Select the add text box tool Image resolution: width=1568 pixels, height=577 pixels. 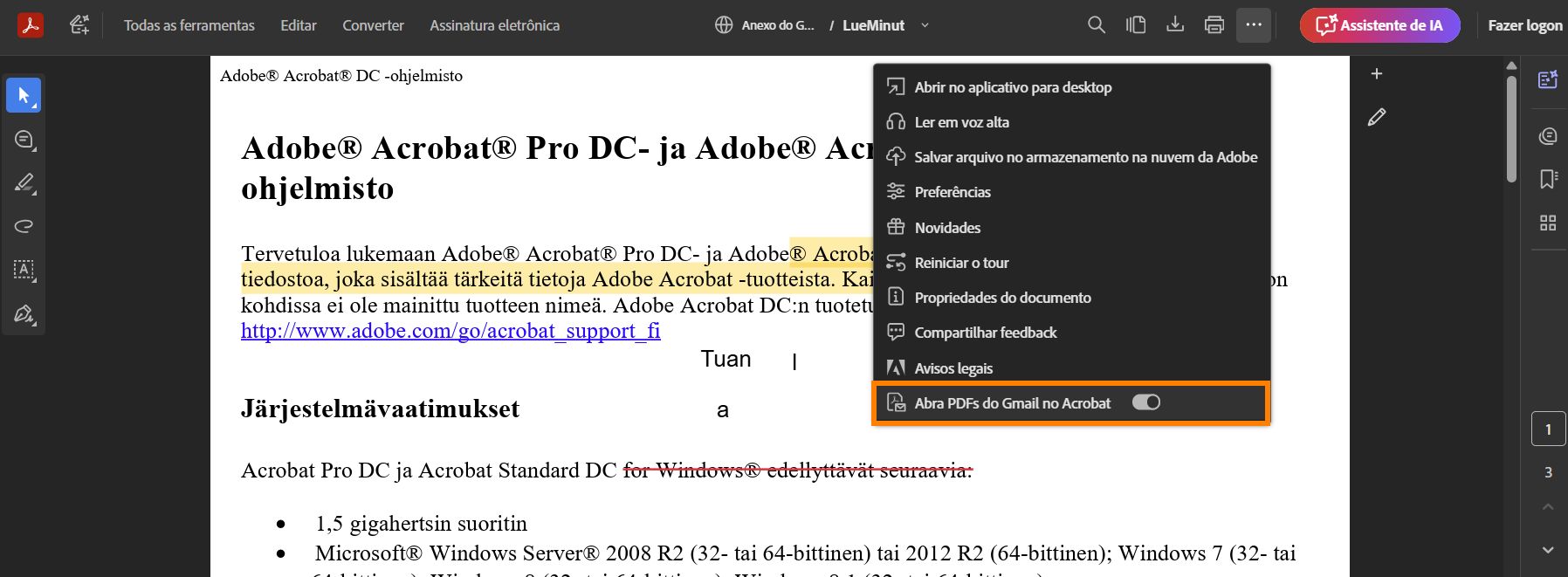point(24,270)
